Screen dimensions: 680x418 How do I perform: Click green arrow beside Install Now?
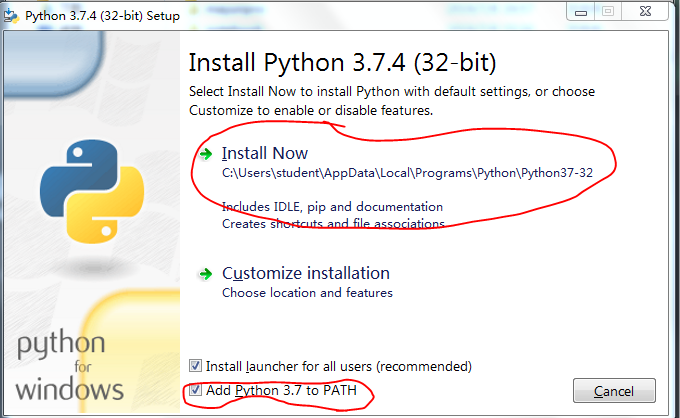click(x=206, y=154)
